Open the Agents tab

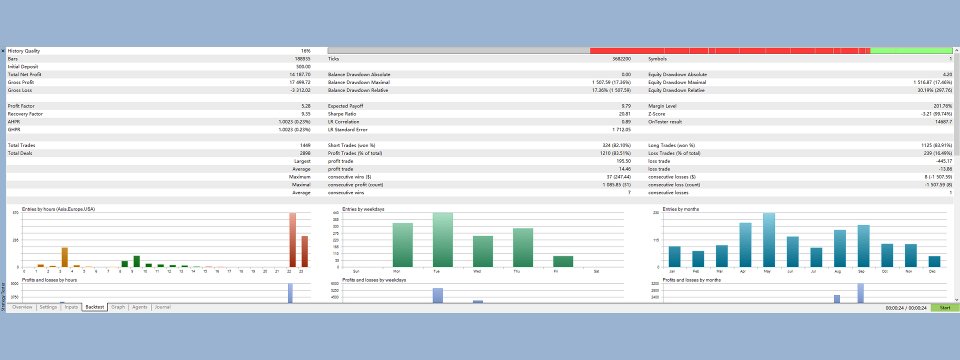pyautogui.click(x=140, y=307)
